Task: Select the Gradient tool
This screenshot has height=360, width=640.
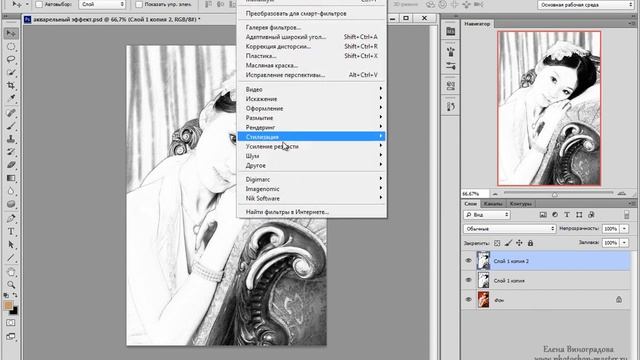Action: click(11, 178)
